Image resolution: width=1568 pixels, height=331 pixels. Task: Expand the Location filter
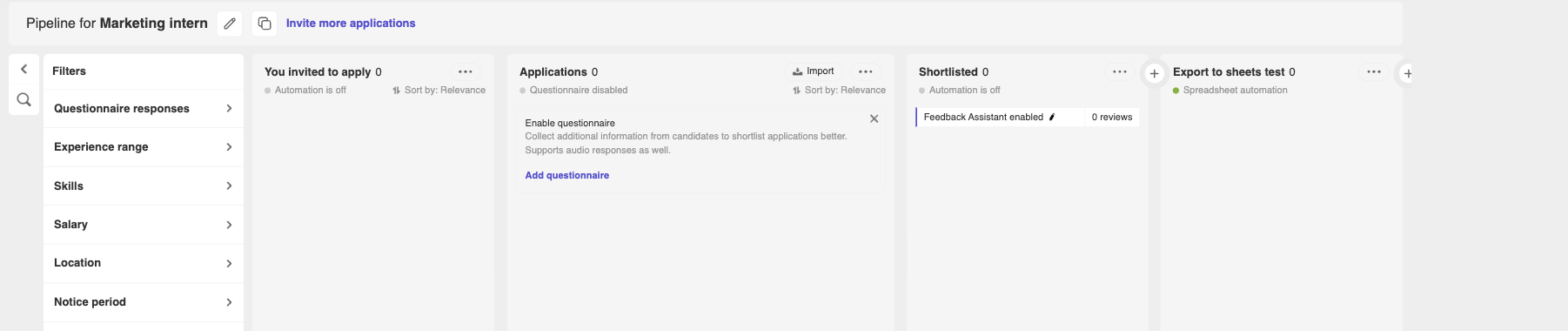point(144,263)
